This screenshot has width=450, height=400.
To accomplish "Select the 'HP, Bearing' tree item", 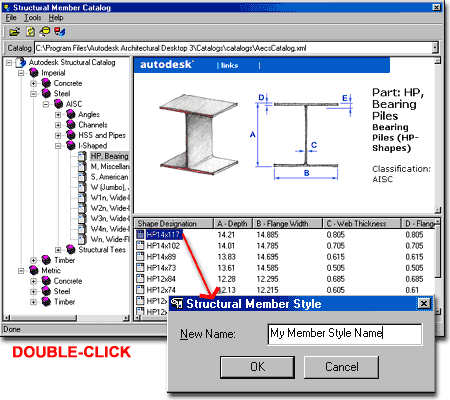I will click(x=109, y=156).
